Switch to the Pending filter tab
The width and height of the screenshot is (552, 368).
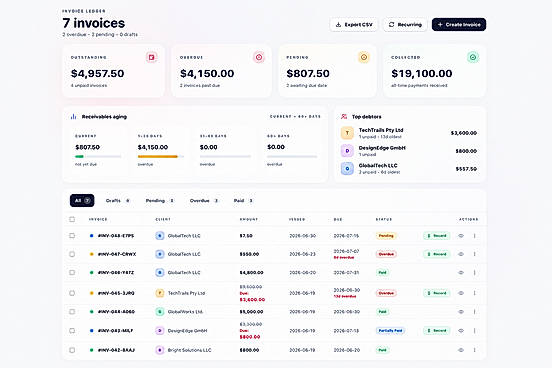(x=160, y=200)
